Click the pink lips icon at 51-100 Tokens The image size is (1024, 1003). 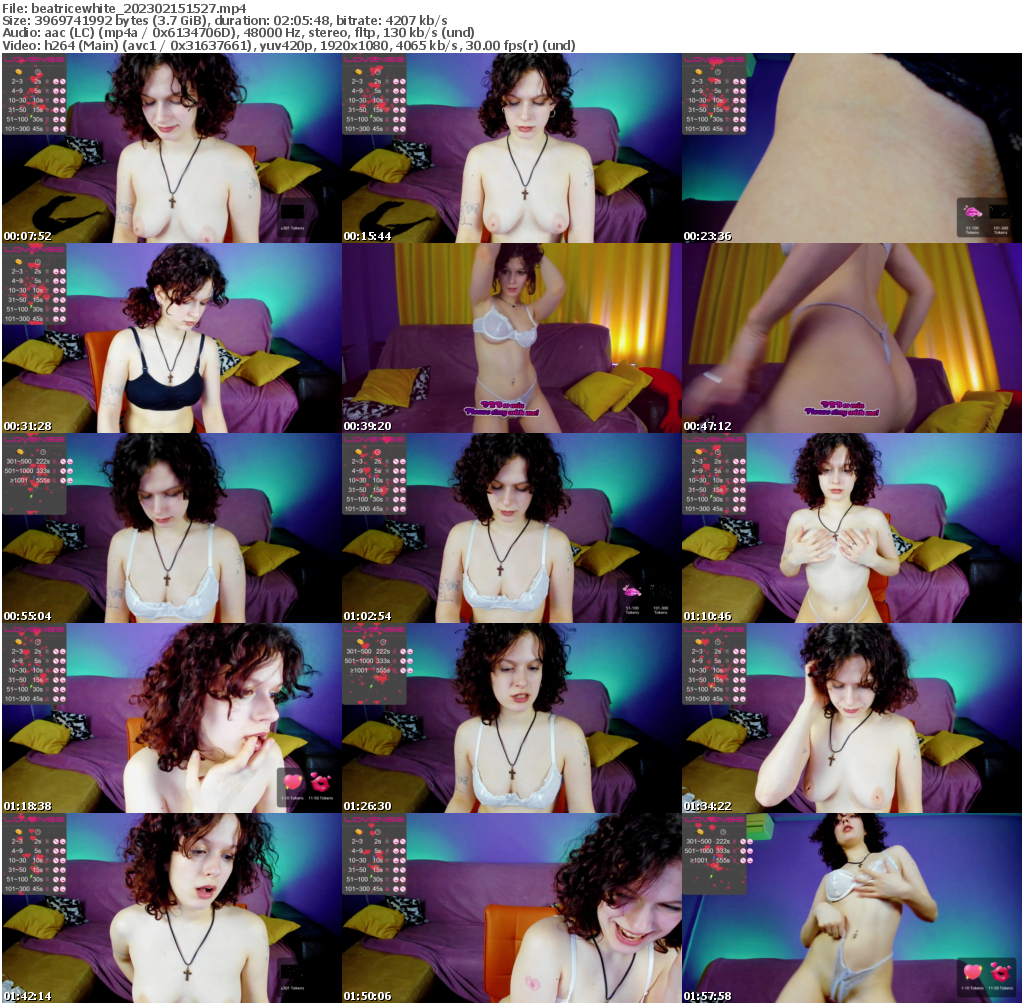point(972,212)
